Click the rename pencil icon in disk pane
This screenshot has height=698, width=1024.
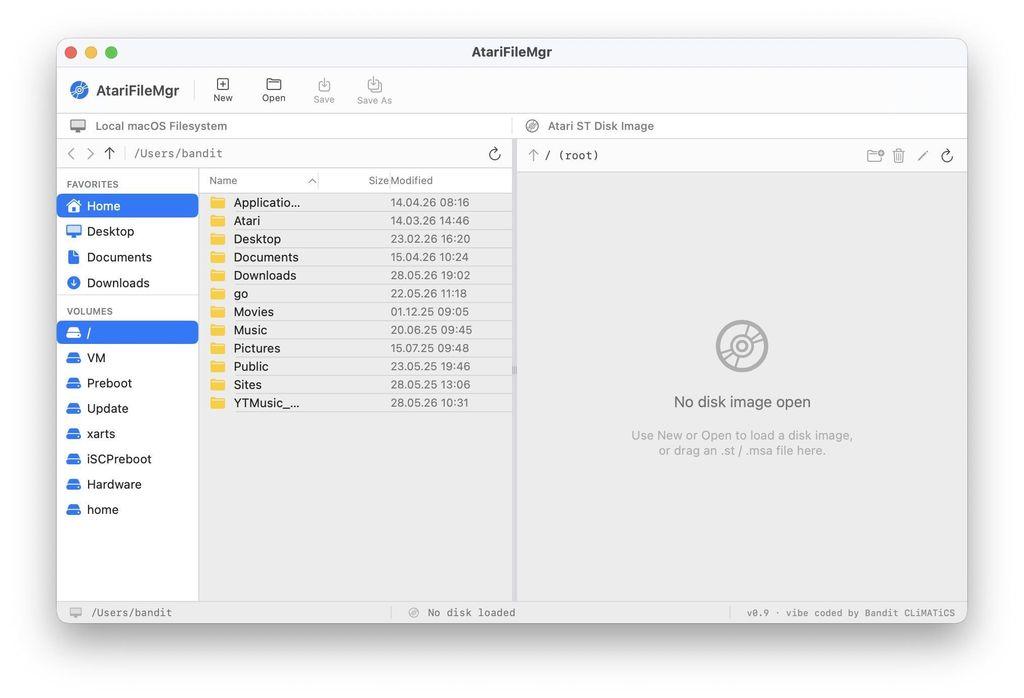(x=923, y=155)
